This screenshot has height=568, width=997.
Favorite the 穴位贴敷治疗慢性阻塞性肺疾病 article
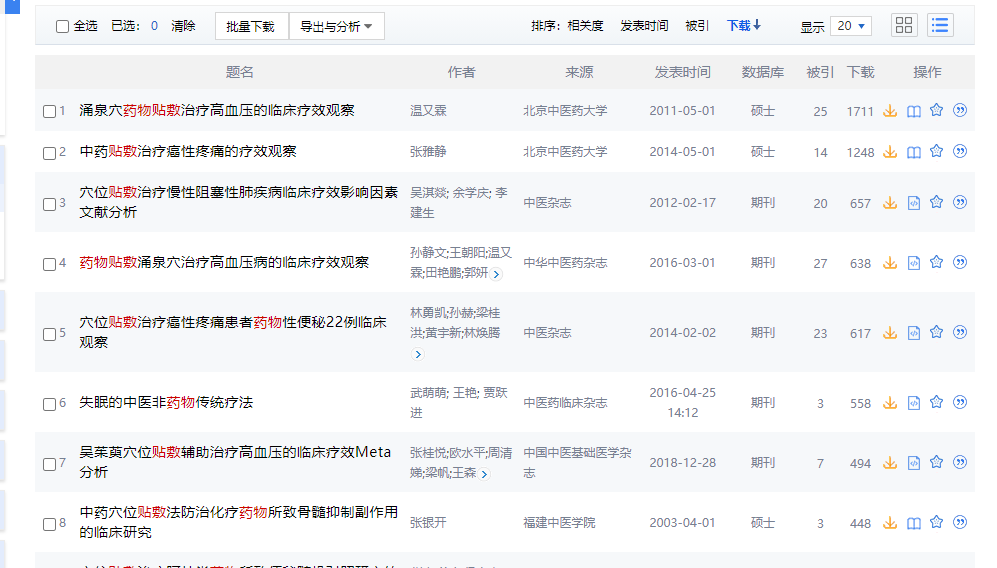(937, 202)
